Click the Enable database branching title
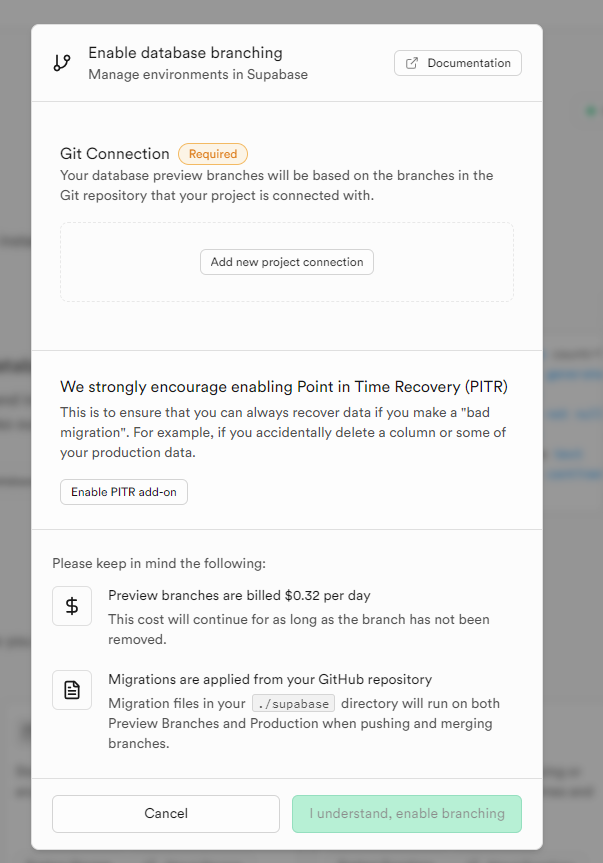Viewport: 603px width, 863px height. tap(185, 53)
